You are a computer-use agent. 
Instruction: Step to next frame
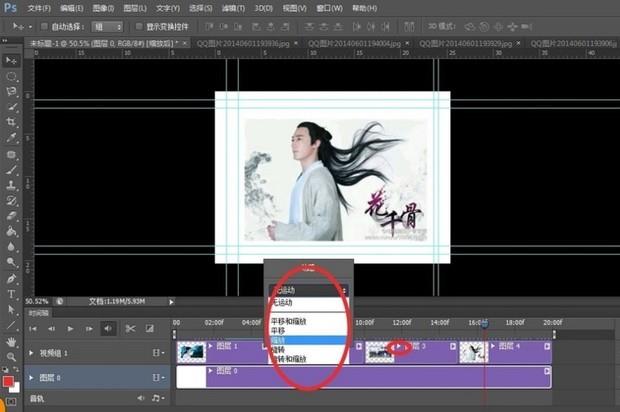pos(89,329)
